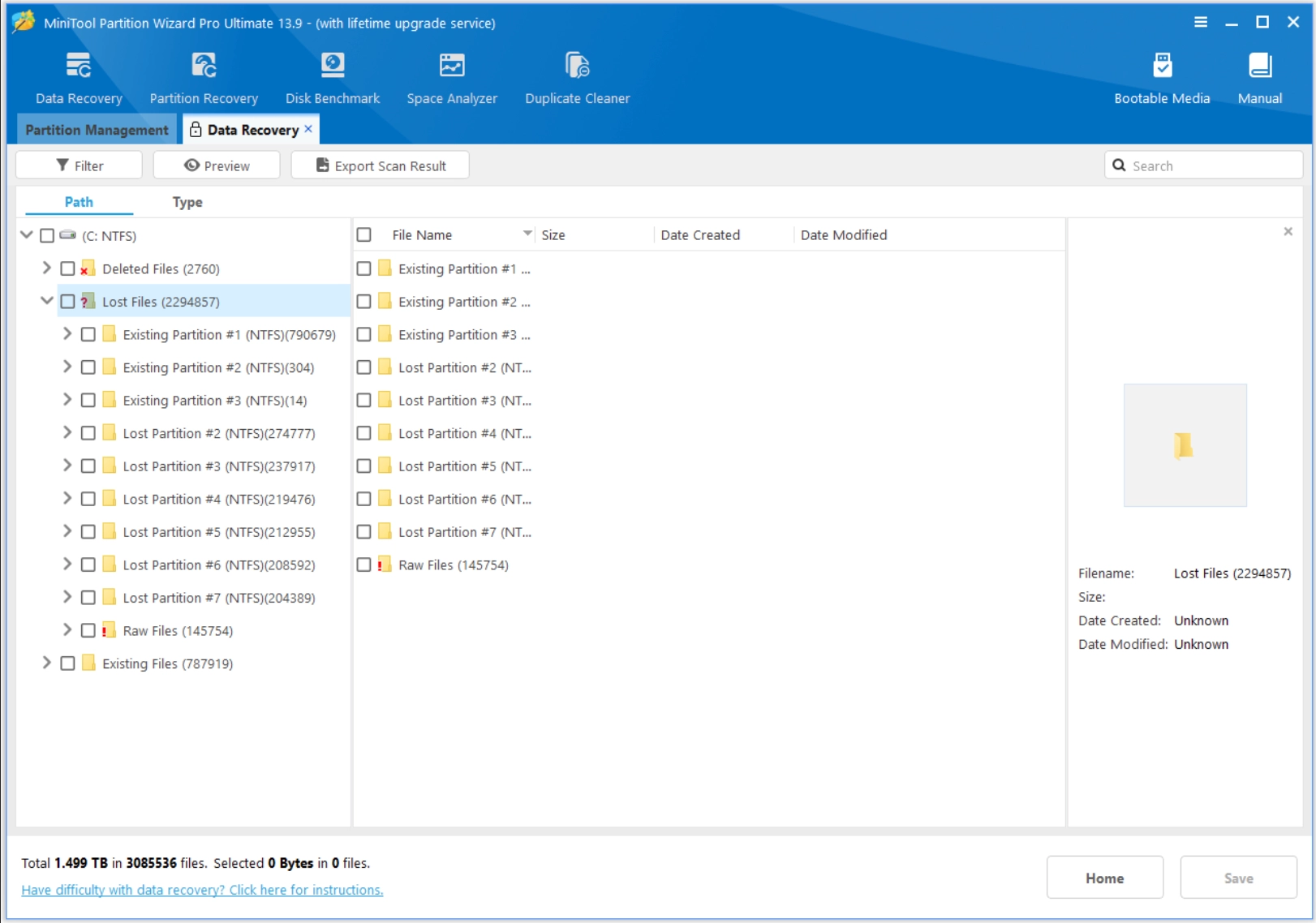1316x923 pixels.
Task: Check Existing Partition #1 (NTFS)(790679) tree checkbox
Action: click(88, 334)
